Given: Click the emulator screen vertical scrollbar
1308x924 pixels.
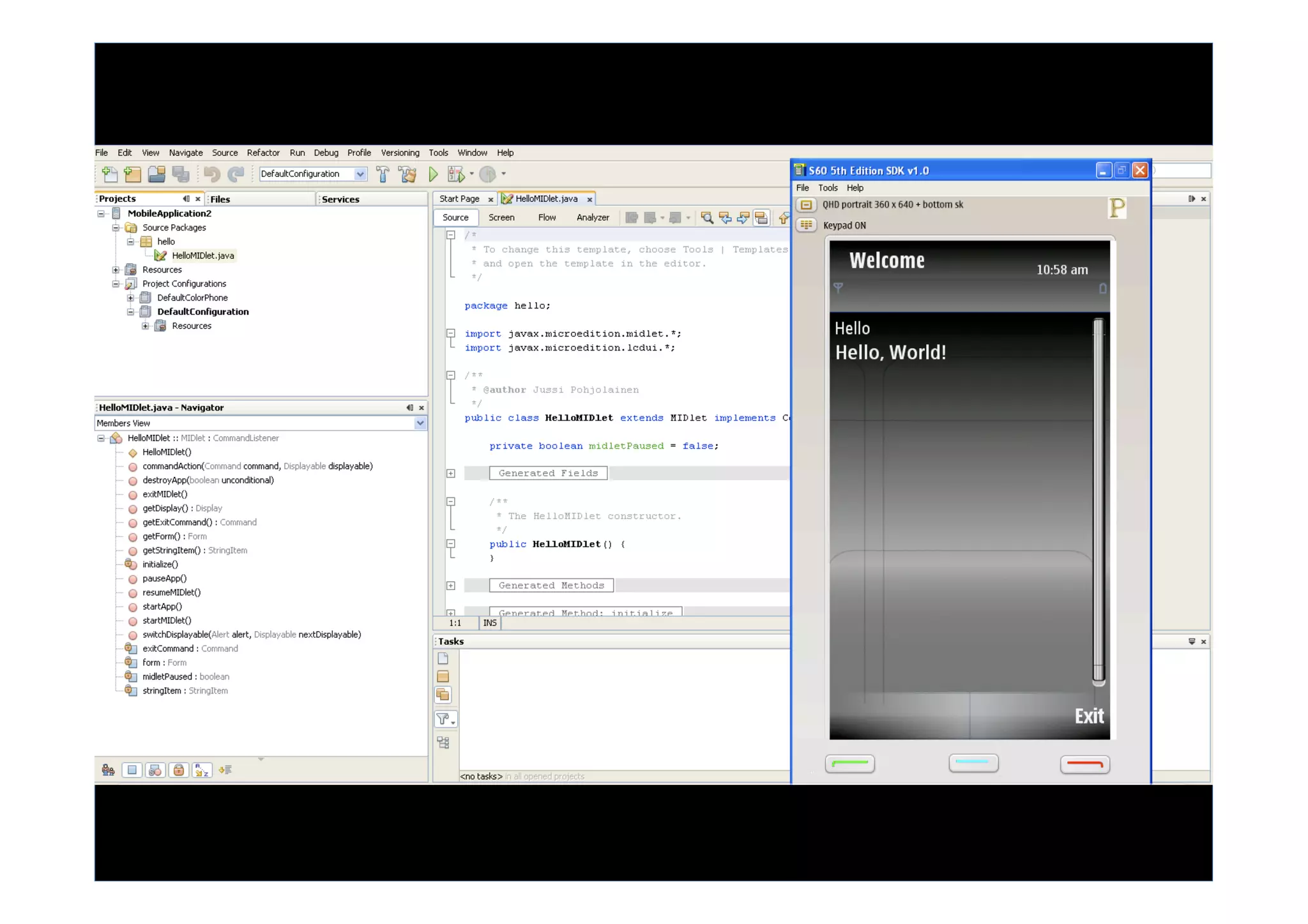Looking at the screenshot, I should tap(1098, 501).
